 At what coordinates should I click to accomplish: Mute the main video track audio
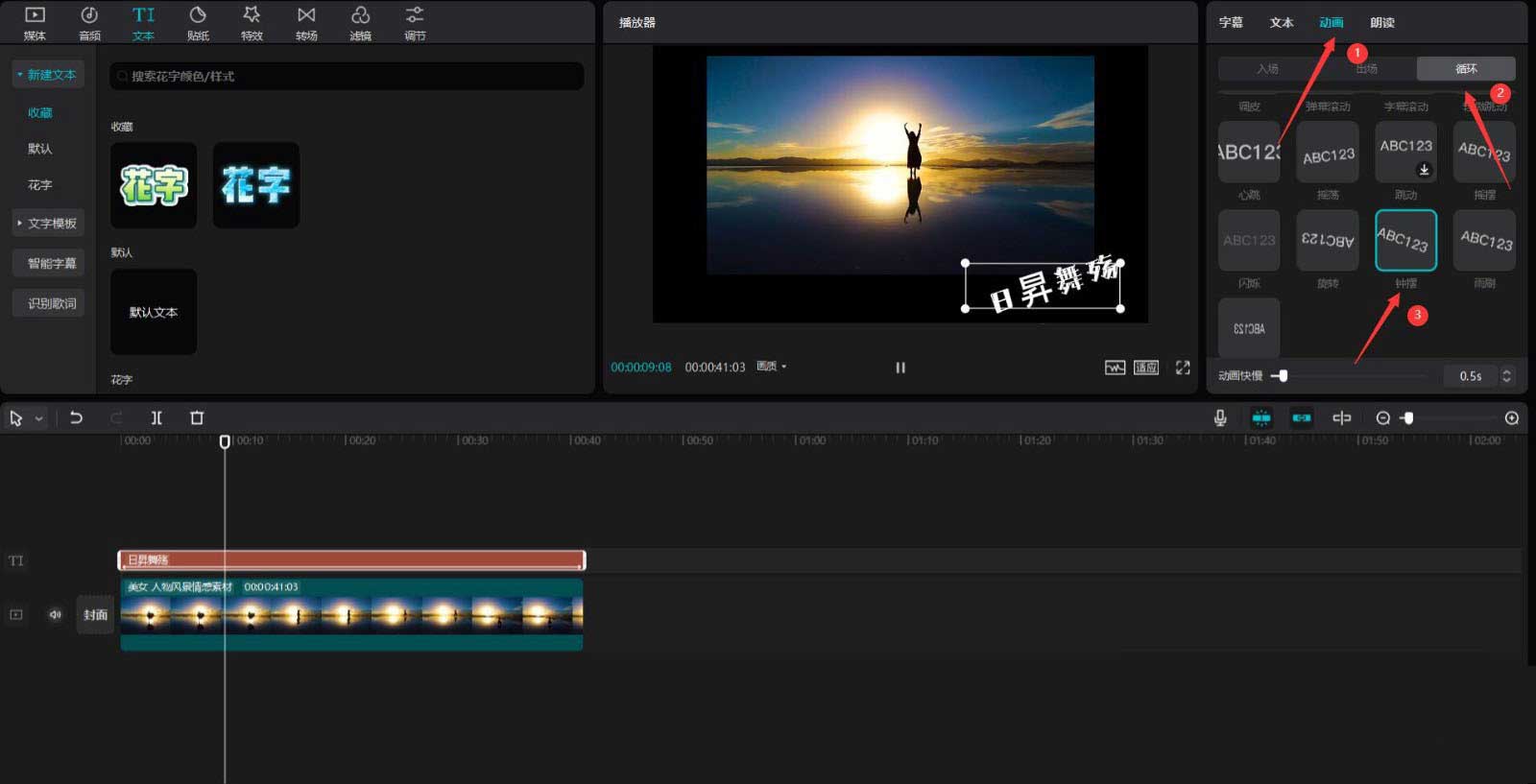point(55,615)
